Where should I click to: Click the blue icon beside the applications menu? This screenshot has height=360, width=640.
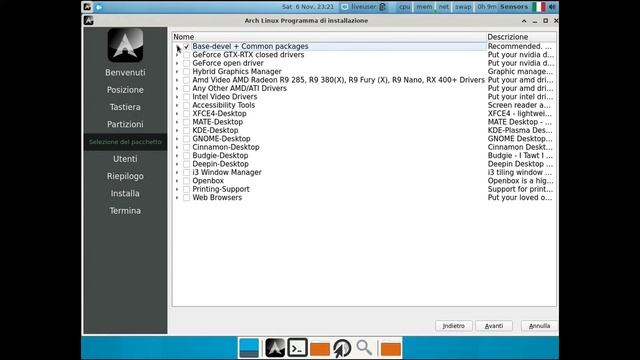pyautogui.click(x=99, y=7)
